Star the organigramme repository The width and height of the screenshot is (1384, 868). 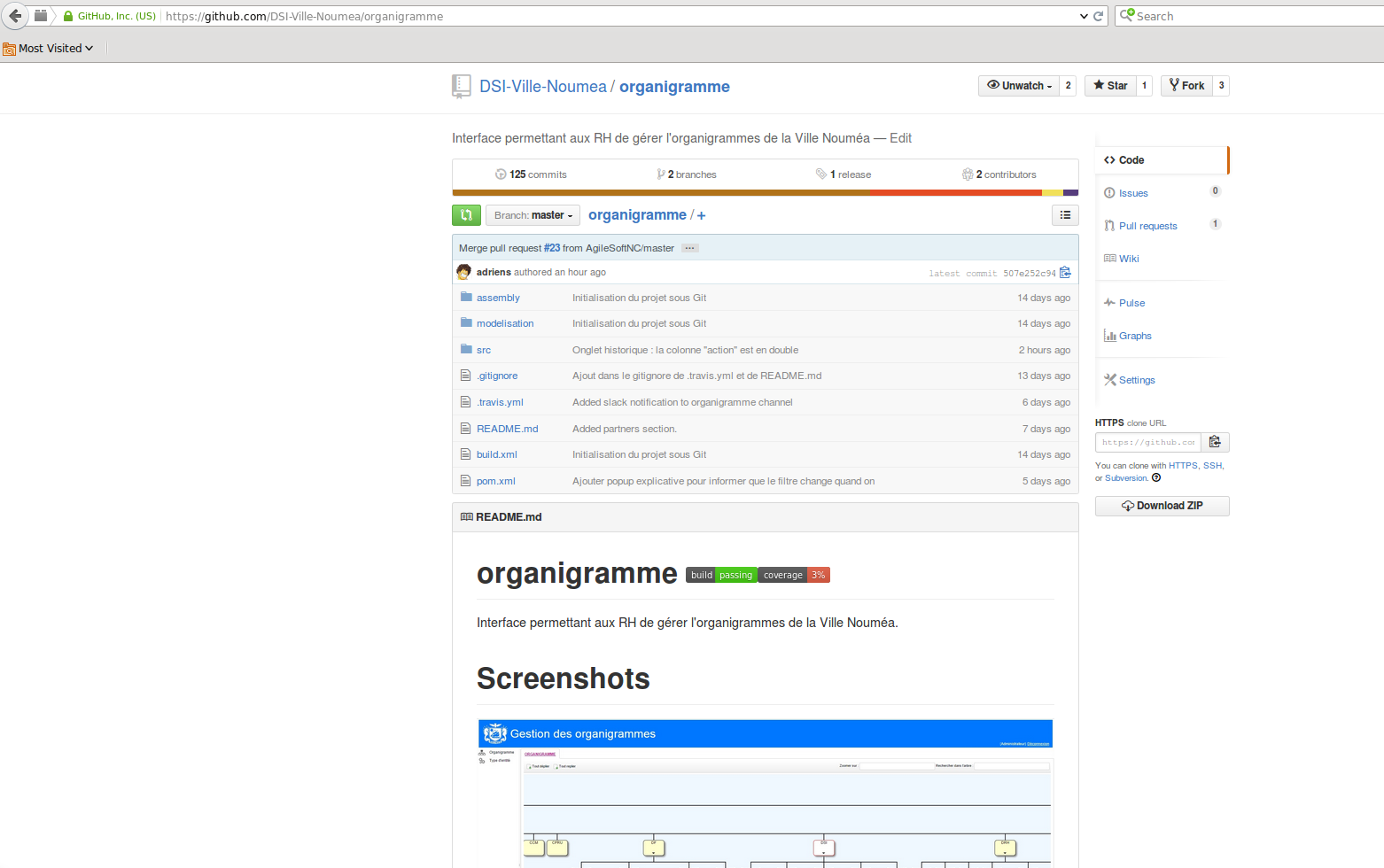coord(1110,86)
